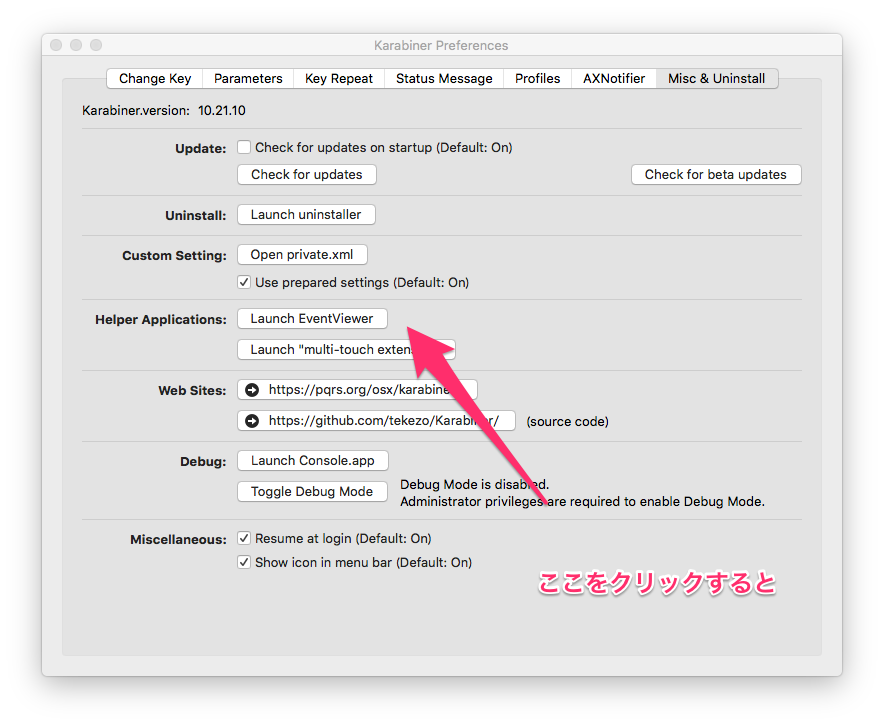Open the Parameters tab
Image resolution: width=884 pixels, height=726 pixels.
(248, 78)
